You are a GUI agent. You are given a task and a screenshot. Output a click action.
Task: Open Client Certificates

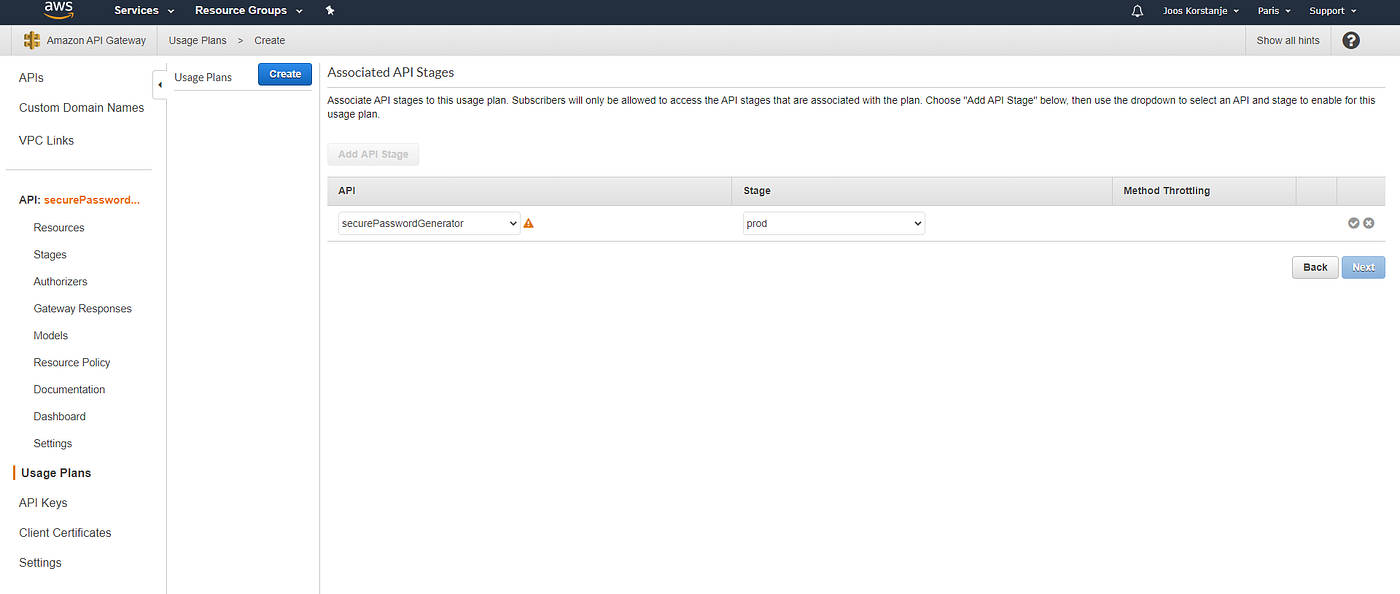(65, 533)
